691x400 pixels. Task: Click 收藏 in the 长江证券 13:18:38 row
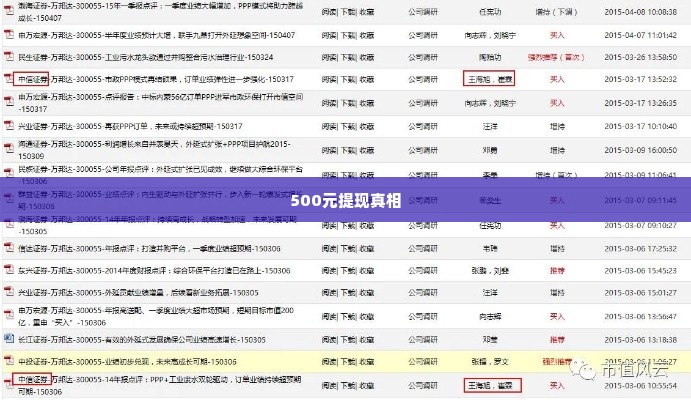click(367, 340)
